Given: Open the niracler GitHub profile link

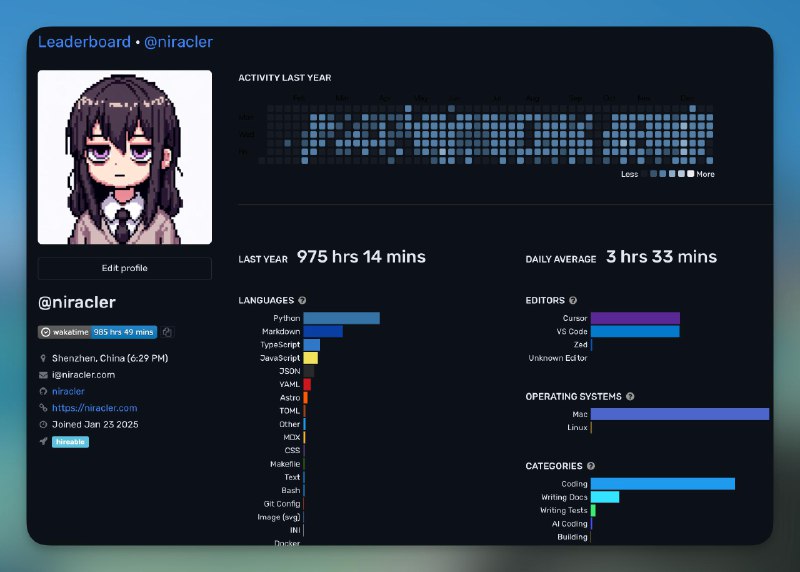Looking at the screenshot, I should tap(68, 391).
